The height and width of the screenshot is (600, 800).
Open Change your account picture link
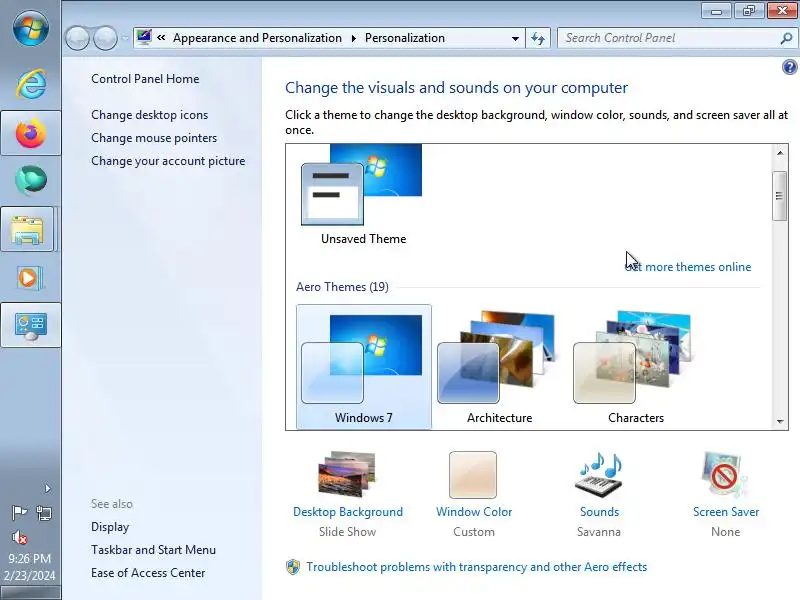tap(168, 161)
